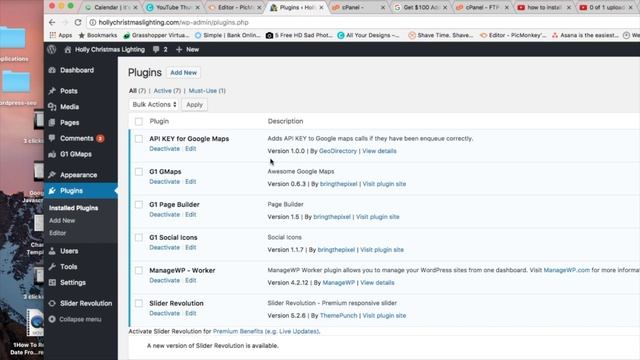Click the Plugins plug icon in sidebar

tap(52, 191)
